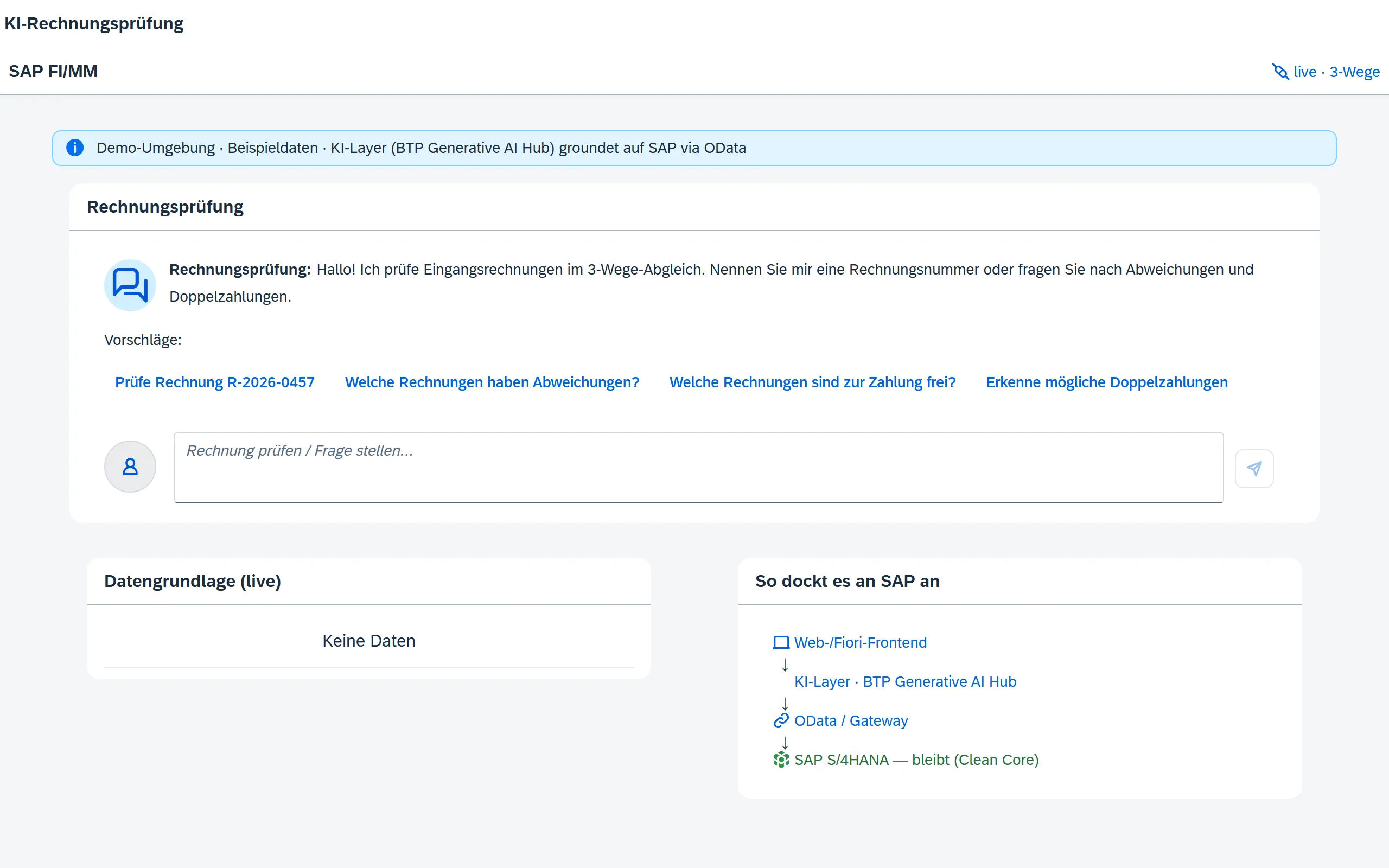Click the blue info icon in demo banner
Viewport: 1389px width, 868px height.
pos(75,148)
